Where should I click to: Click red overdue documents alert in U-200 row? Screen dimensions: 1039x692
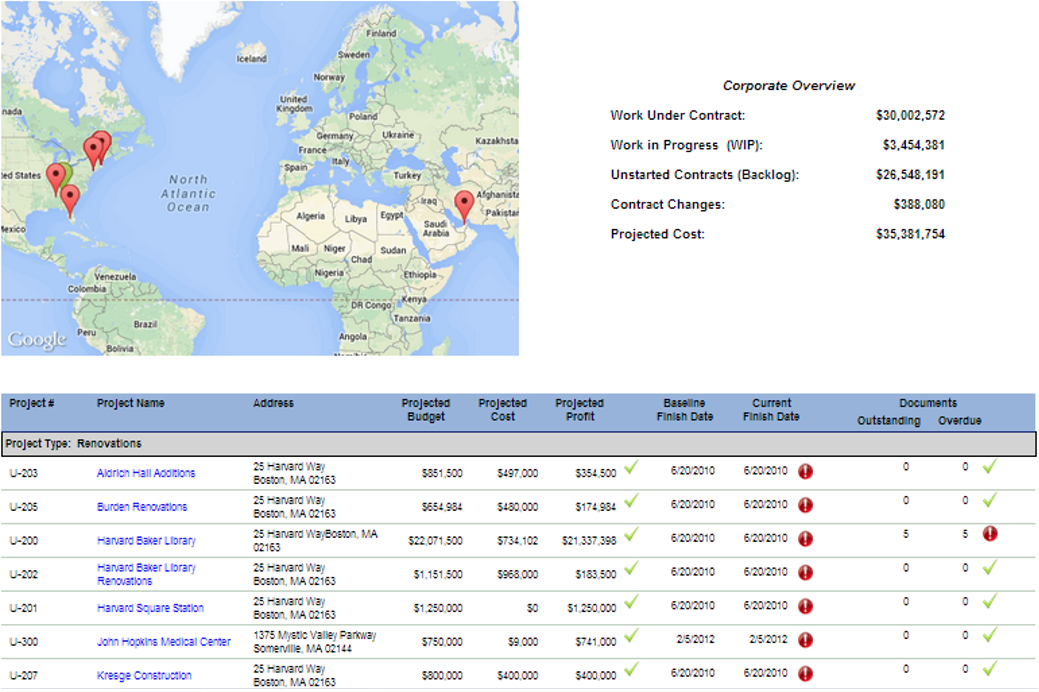pyautogui.click(x=990, y=534)
